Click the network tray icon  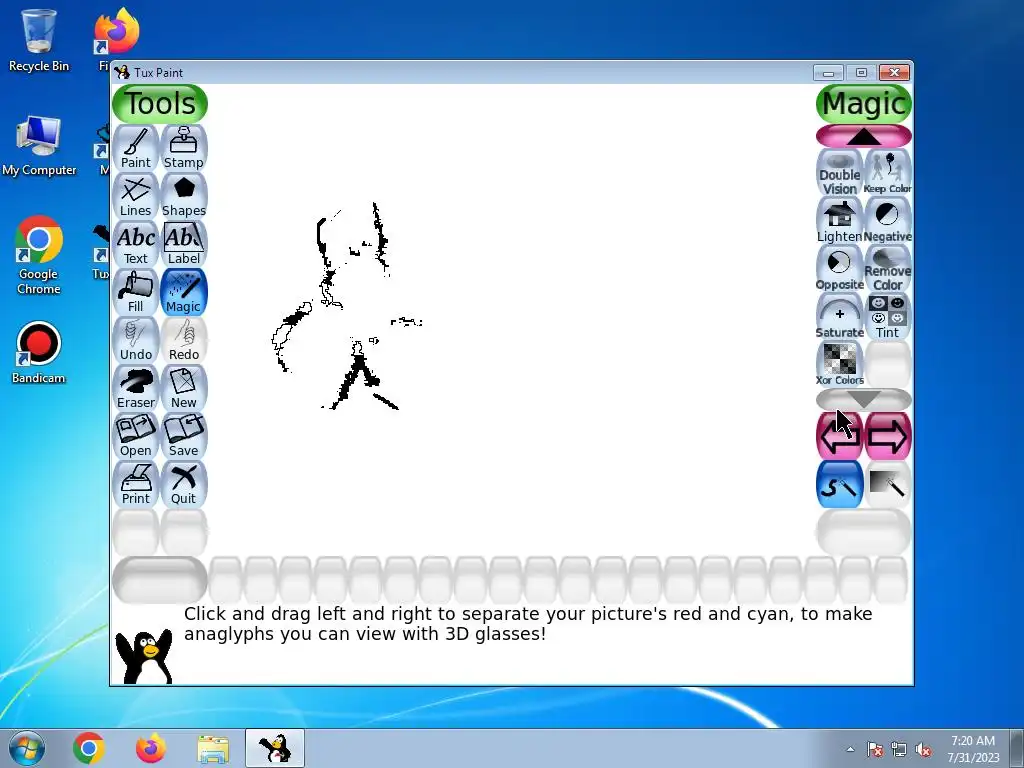click(899, 750)
